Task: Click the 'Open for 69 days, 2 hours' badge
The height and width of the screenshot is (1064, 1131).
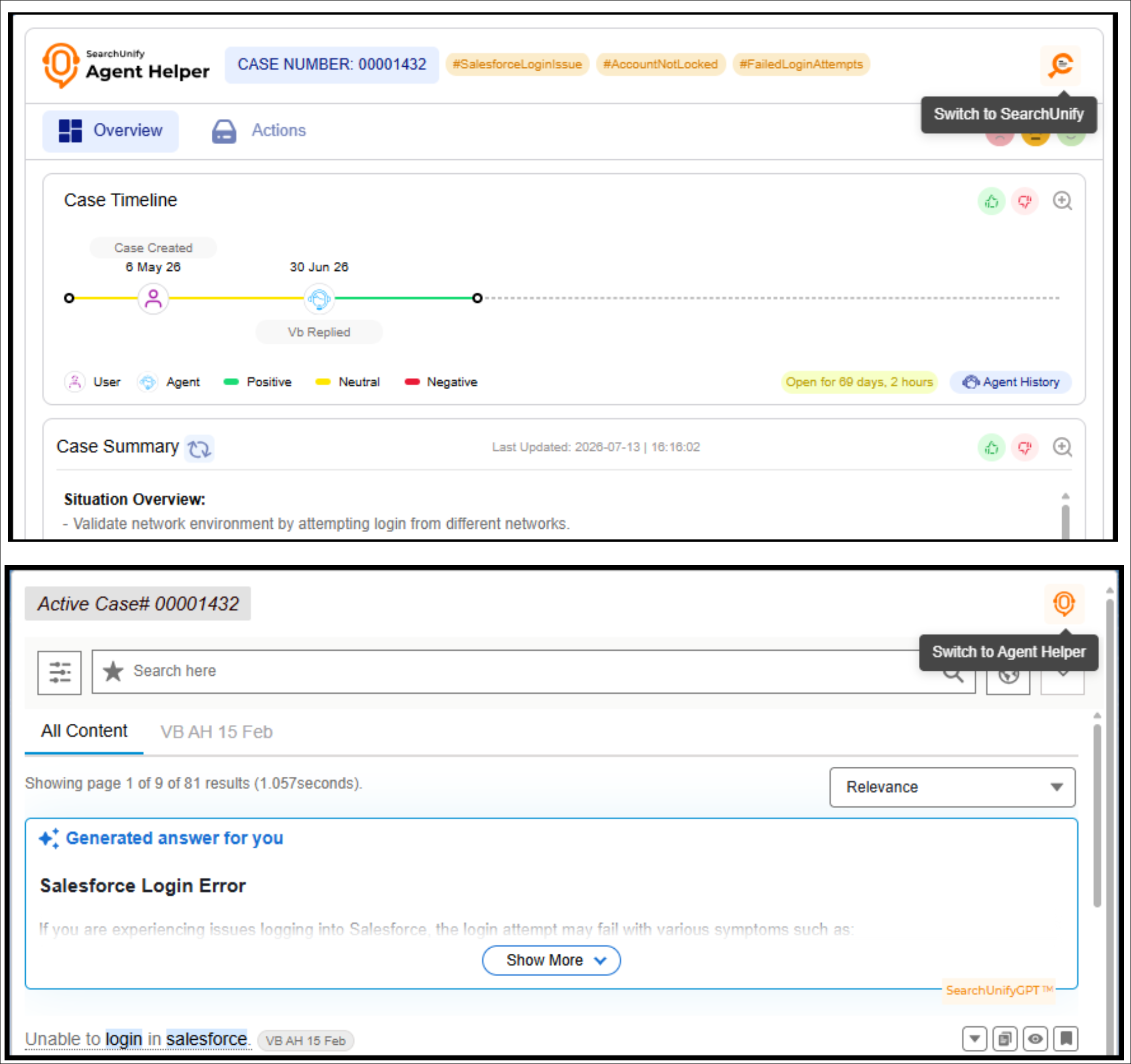Action: coord(859,382)
